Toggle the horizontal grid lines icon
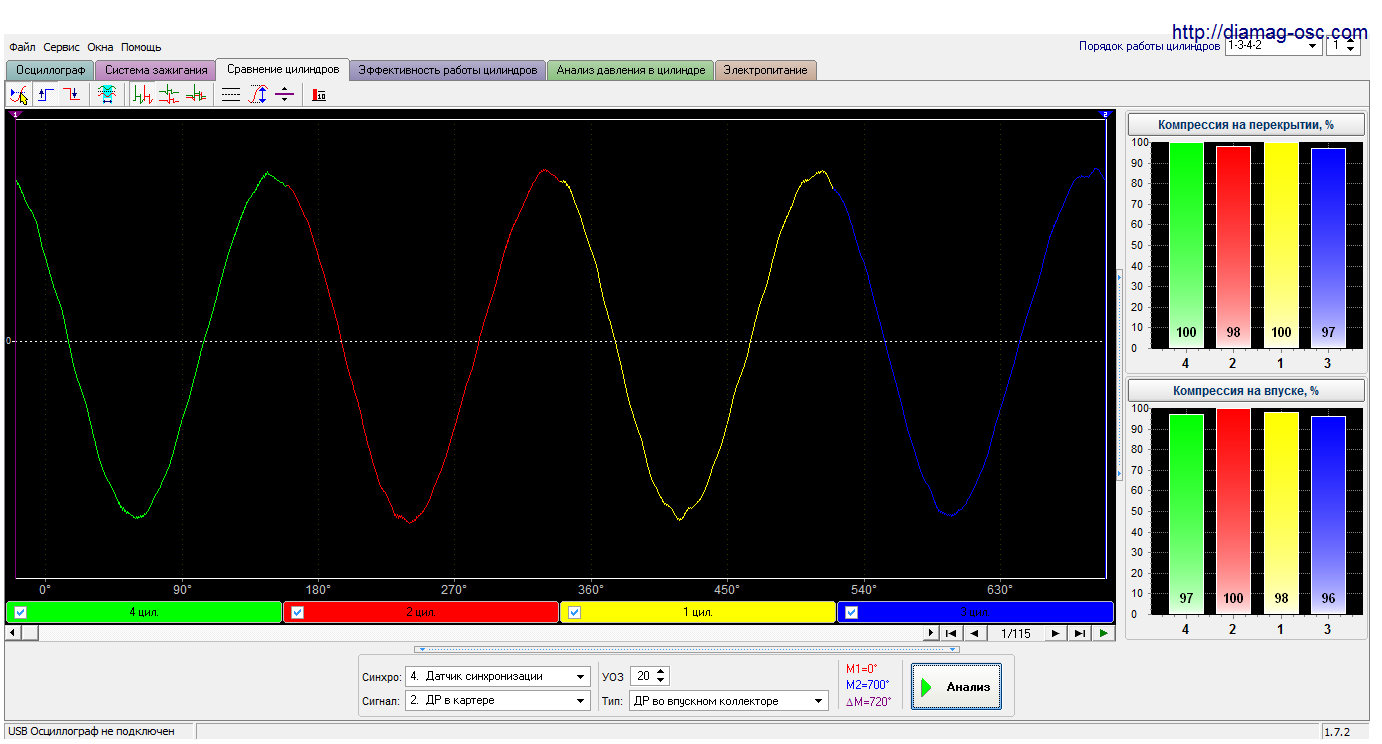 tap(231, 95)
